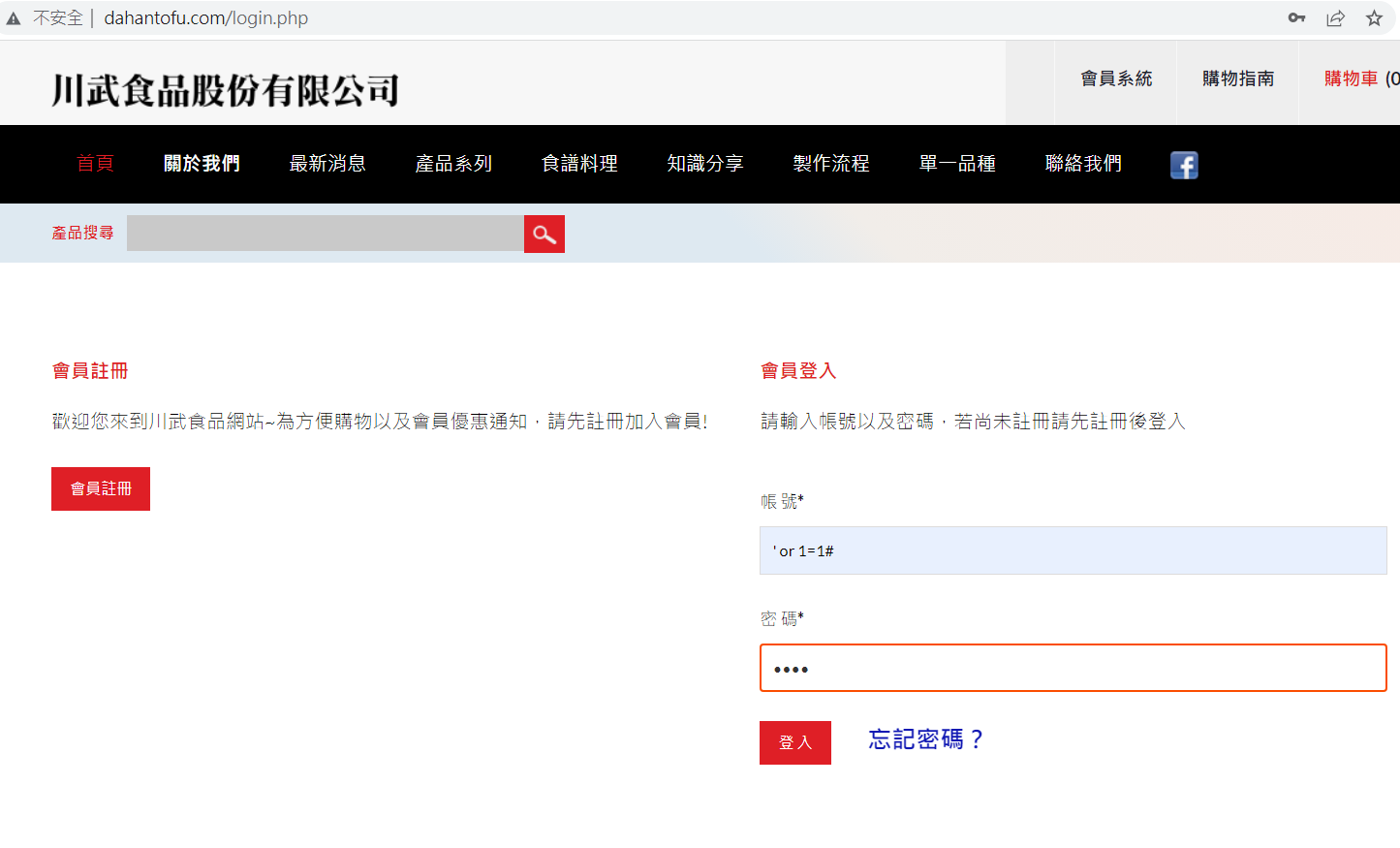Click the 密碼 password input field
The height and width of the screenshot is (848, 1400).
[1073, 668]
